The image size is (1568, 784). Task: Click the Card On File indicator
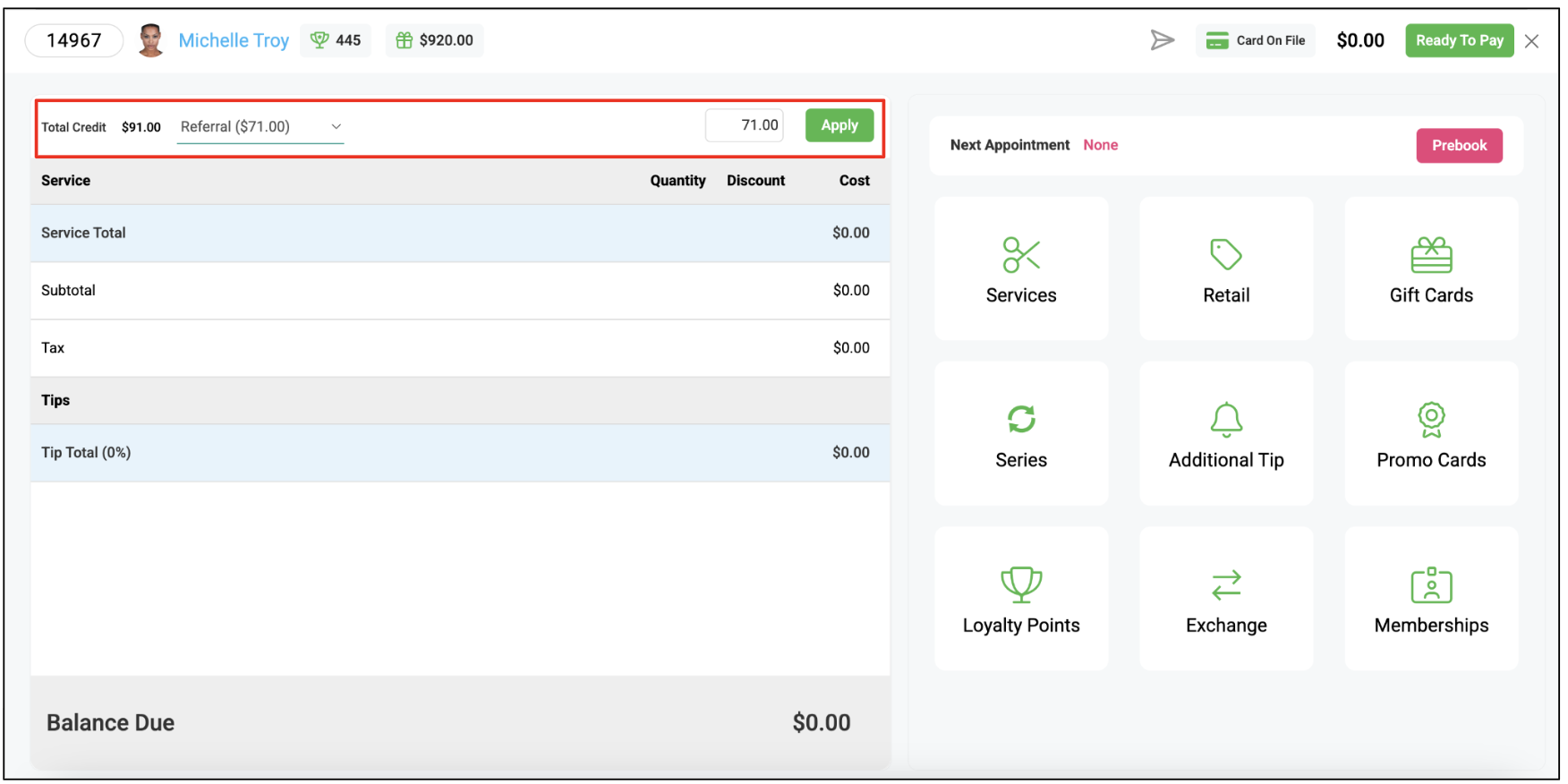point(1255,40)
